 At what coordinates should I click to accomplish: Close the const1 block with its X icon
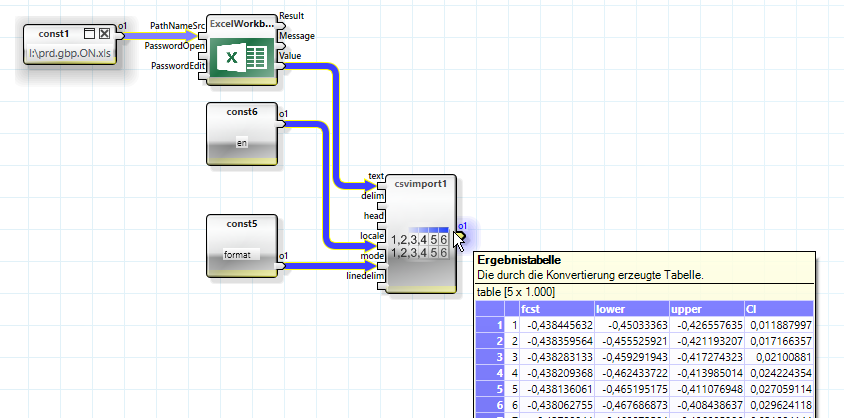coord(104,34)
